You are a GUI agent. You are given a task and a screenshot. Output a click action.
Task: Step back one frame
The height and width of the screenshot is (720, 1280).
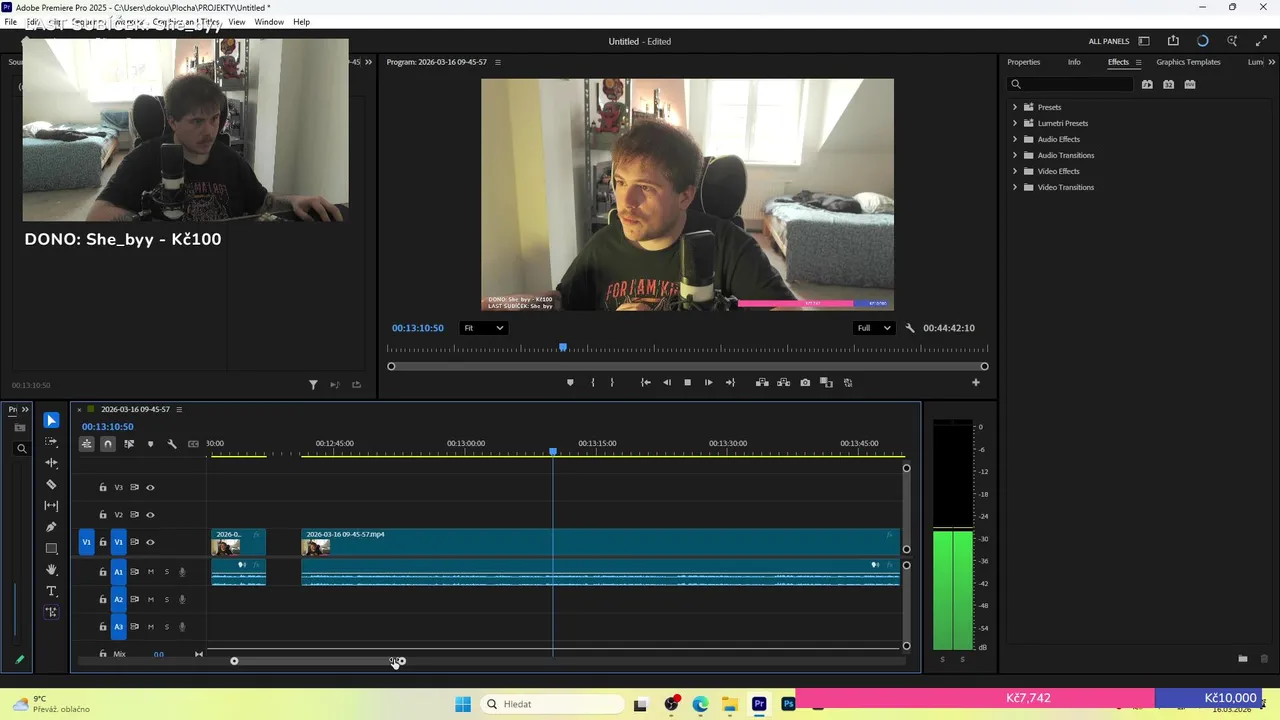click(x=667, y=382)
